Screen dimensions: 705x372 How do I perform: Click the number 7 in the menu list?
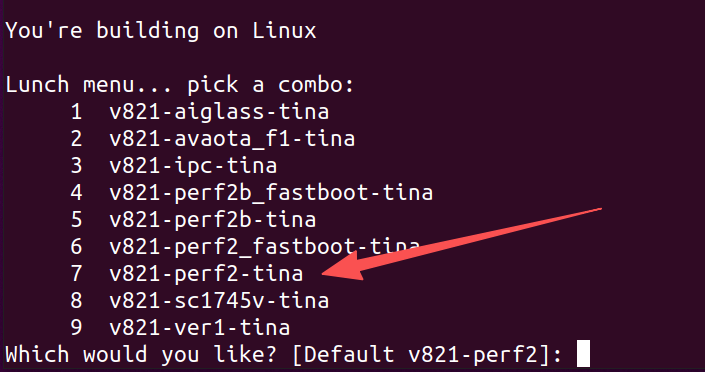pyautogui.click(x=76, y=274)
